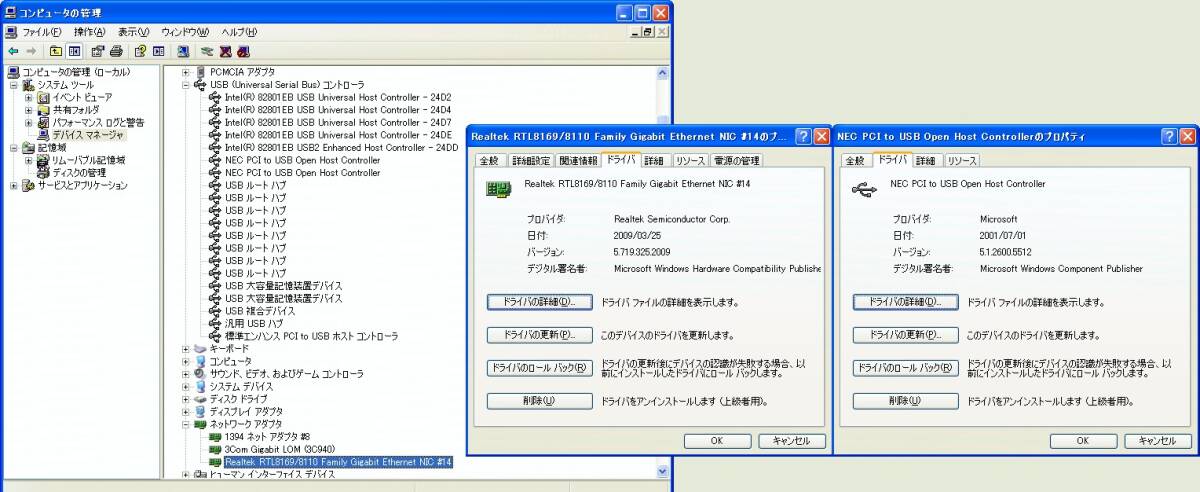Click the device list vertical scrollbar up arrow
The image size is (1200, 492).
pyautogui.click(x=662, y=72)
